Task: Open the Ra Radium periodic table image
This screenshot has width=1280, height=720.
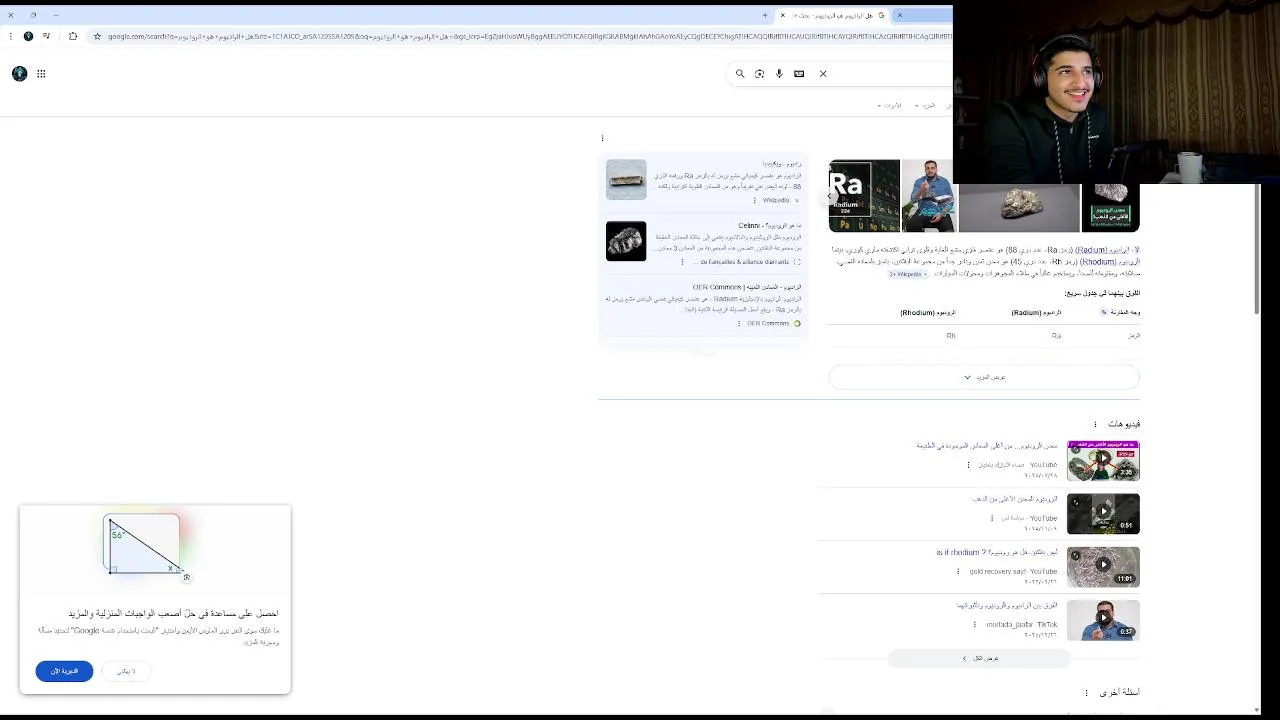Action: click(864, 195)
